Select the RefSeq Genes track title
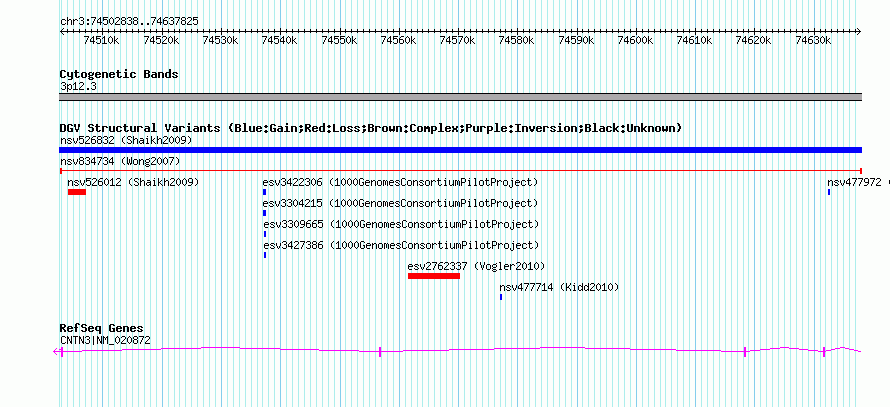The width and height of the screenshot is (890, 407). click(x=102, y=328)
